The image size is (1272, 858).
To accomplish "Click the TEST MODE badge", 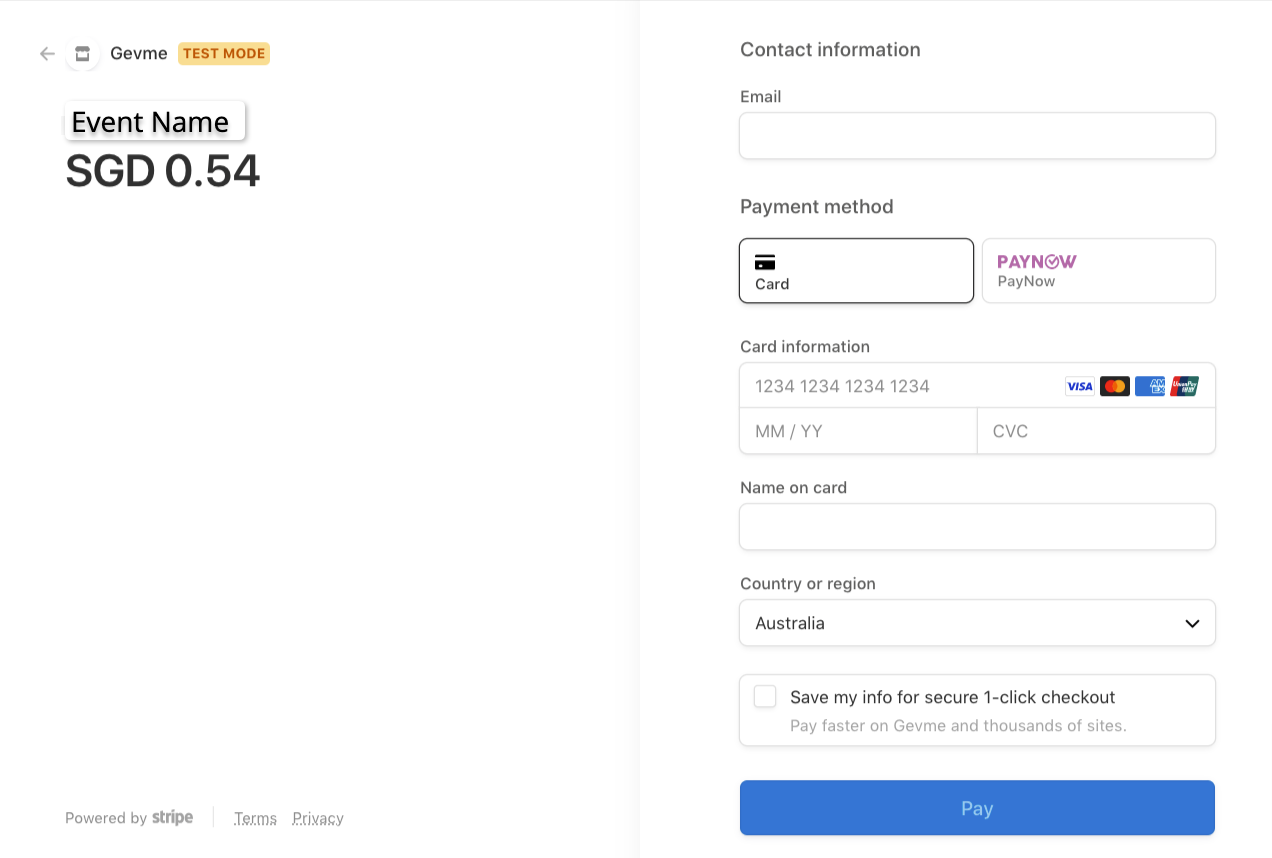I will pyautogui.click(x=223, y=53).
